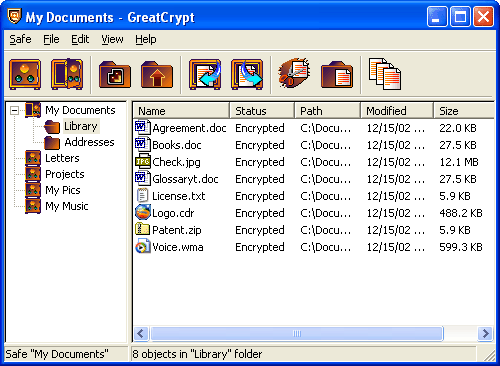Select the My Pics safe in tree
The height and width of the screenshot is (366, 500).
63,190
